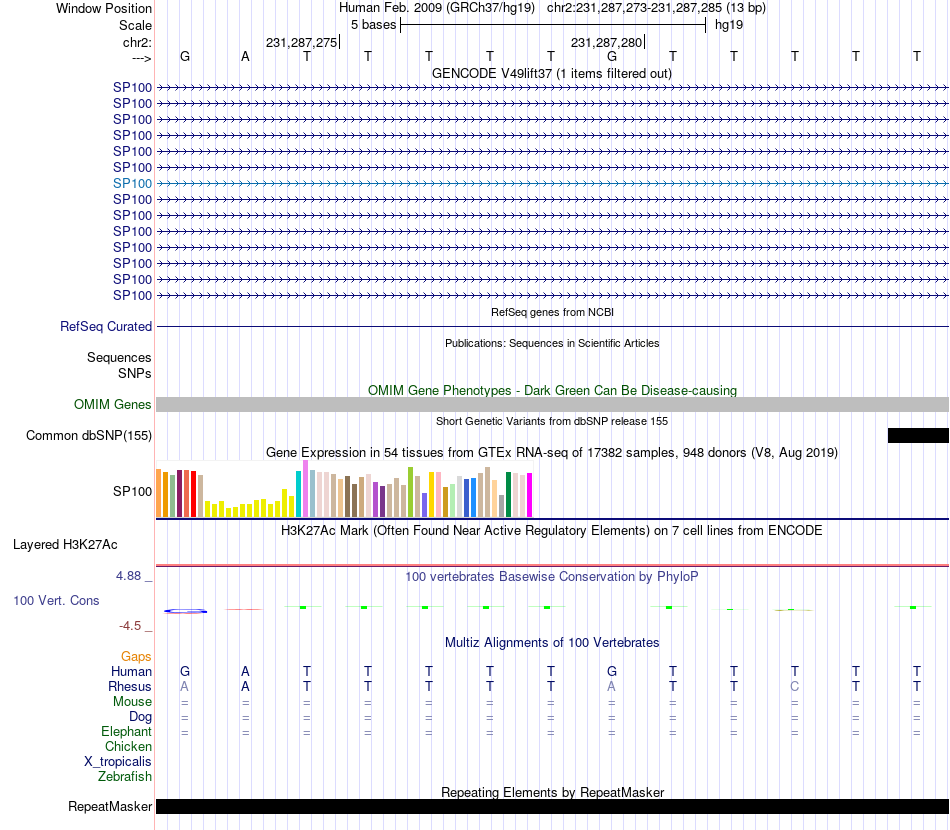Click the GENCODE V49lift37 track title
This screenshot has height=830, width=950.
click(551, 73)
